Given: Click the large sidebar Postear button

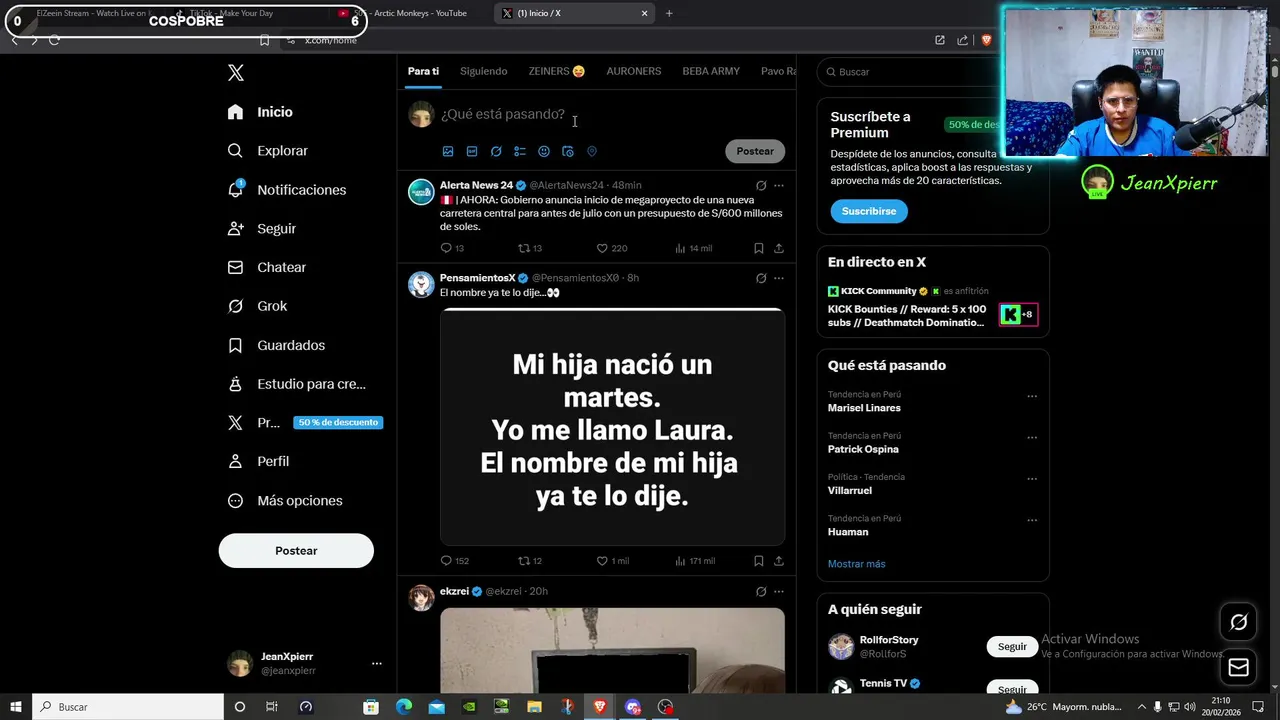Looking at the screenshot, I should 296,551.
